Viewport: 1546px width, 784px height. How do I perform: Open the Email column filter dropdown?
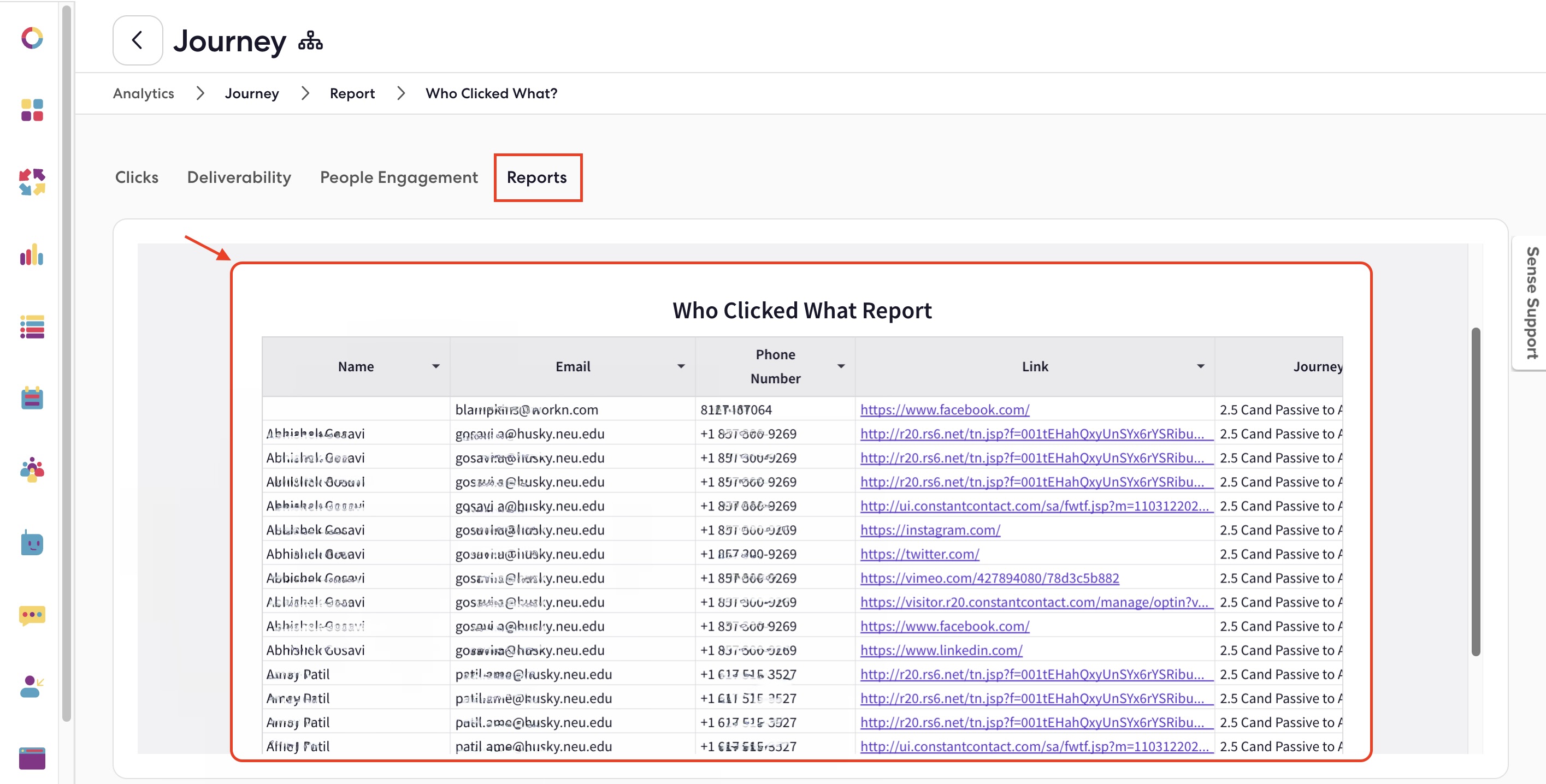click(681, 366)
